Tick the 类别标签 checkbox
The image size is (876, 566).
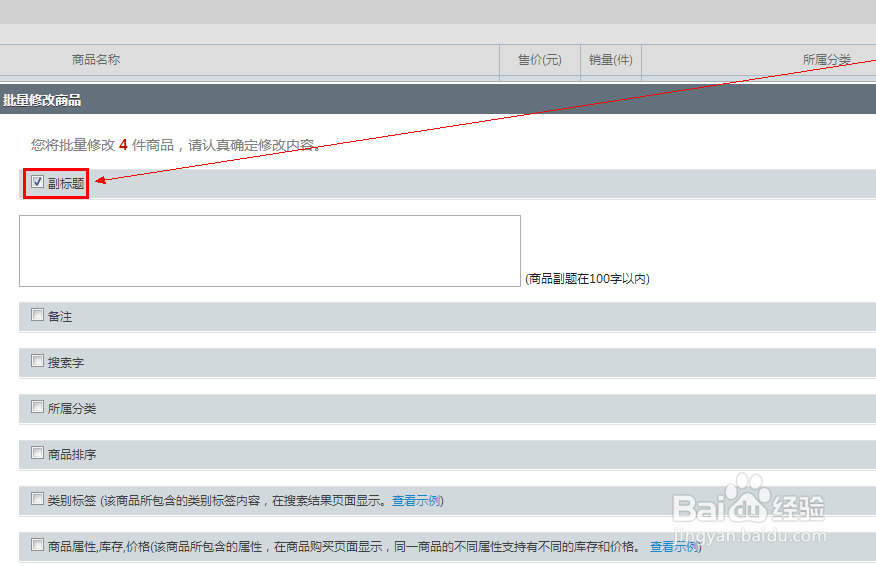click(37, 498)
